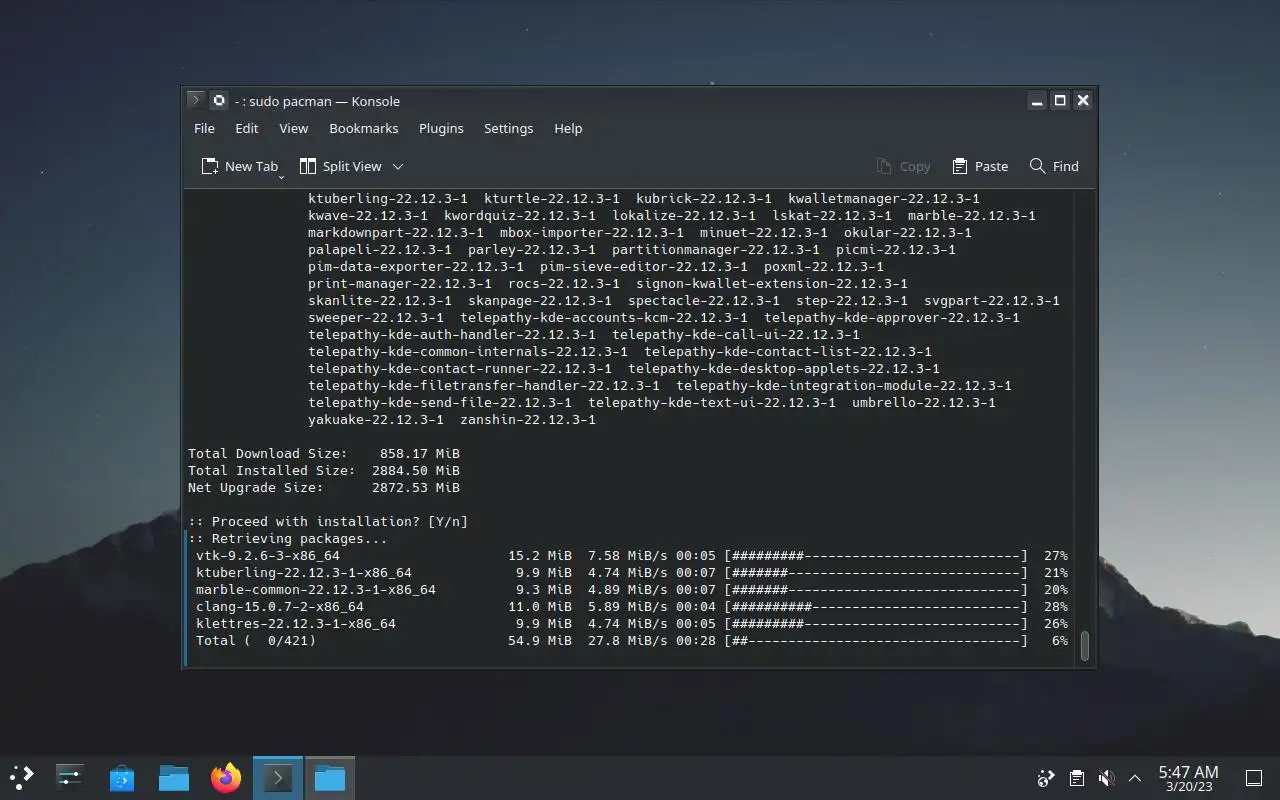Click print-manager-22.12.3-1 in the package list
Image resolution: width=1280 pixels, height=800 pixels.
[x=400, y=283]
